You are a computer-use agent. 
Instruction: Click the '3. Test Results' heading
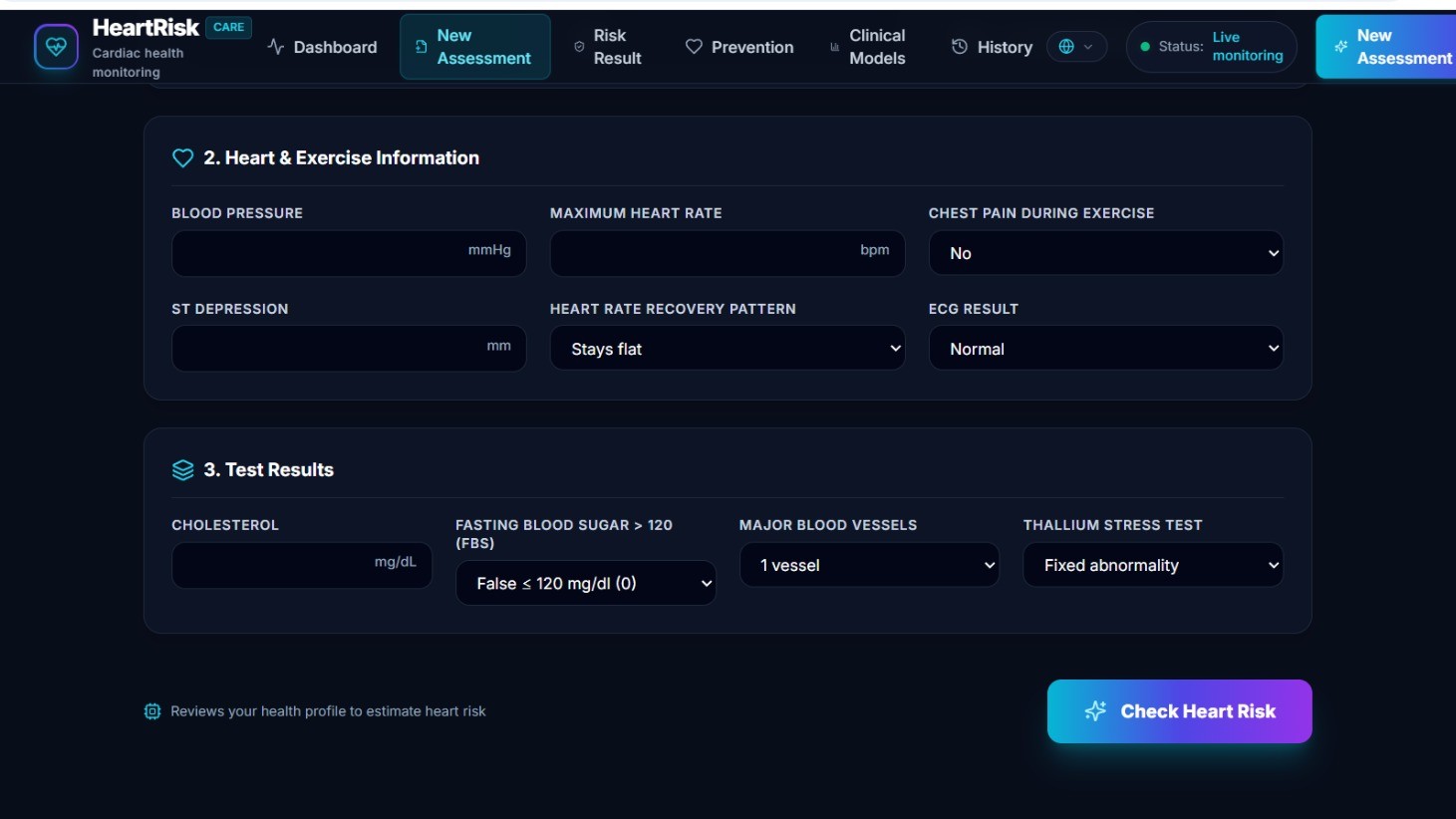coord(269,470)
